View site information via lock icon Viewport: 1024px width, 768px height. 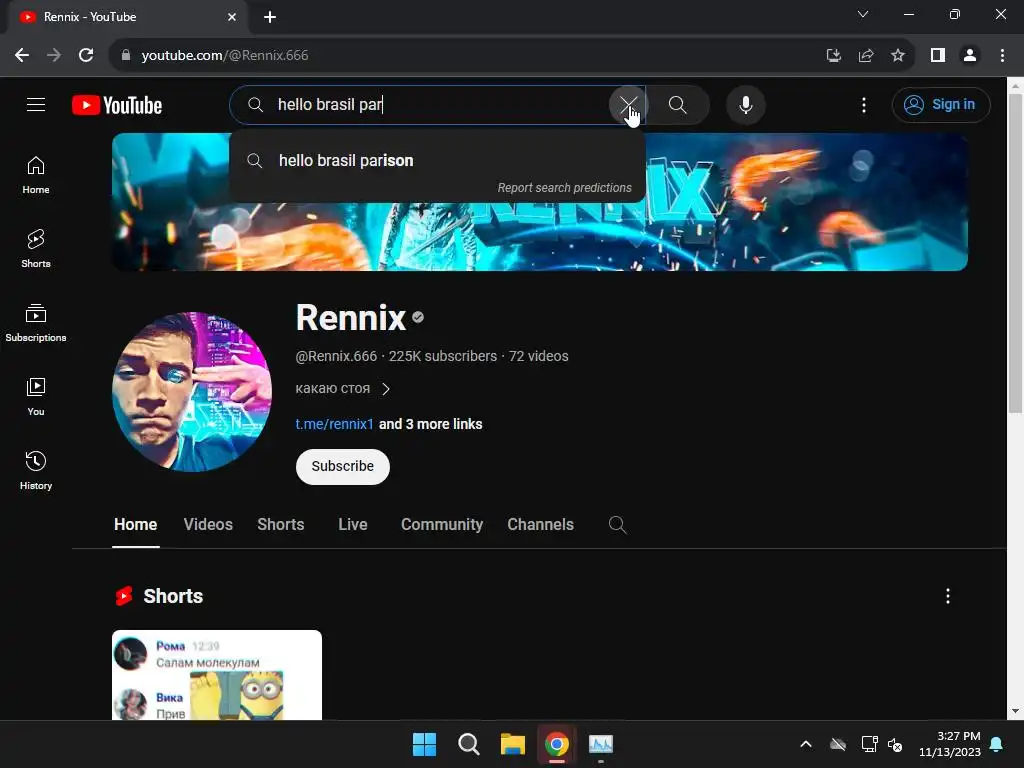pyautogui.click(x=126, y=56)
